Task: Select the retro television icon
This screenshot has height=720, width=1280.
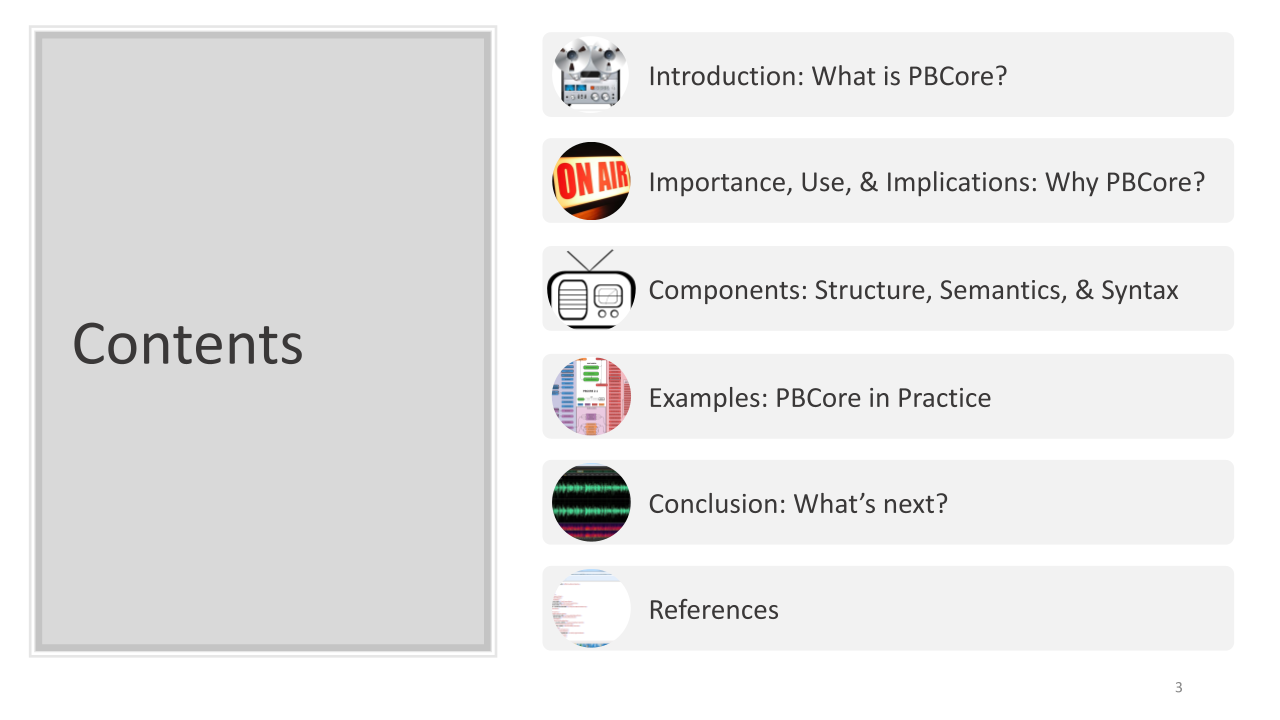Action: (591, 289)
